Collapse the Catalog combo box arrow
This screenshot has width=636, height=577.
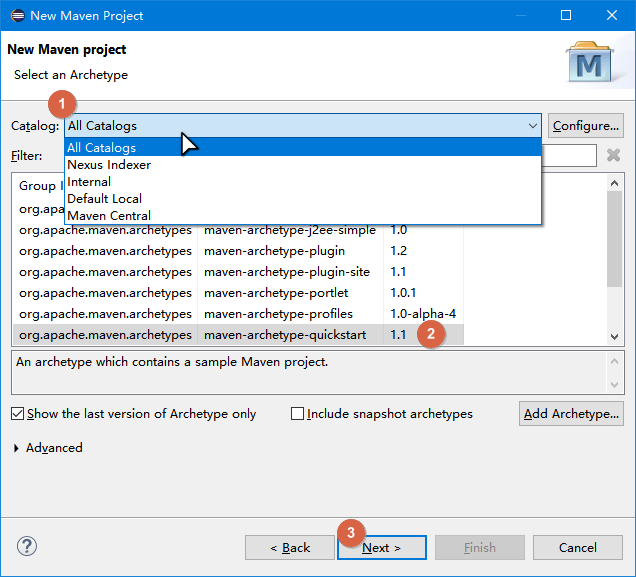[533, 126]
